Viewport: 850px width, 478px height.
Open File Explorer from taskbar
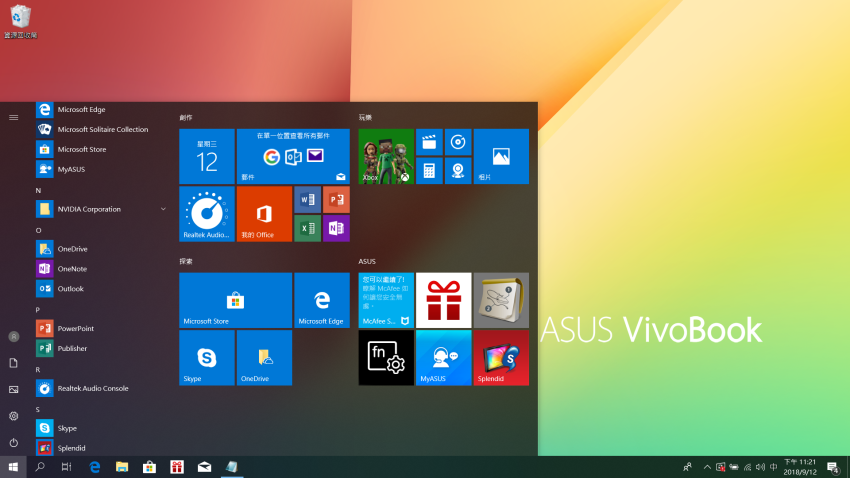122,467
